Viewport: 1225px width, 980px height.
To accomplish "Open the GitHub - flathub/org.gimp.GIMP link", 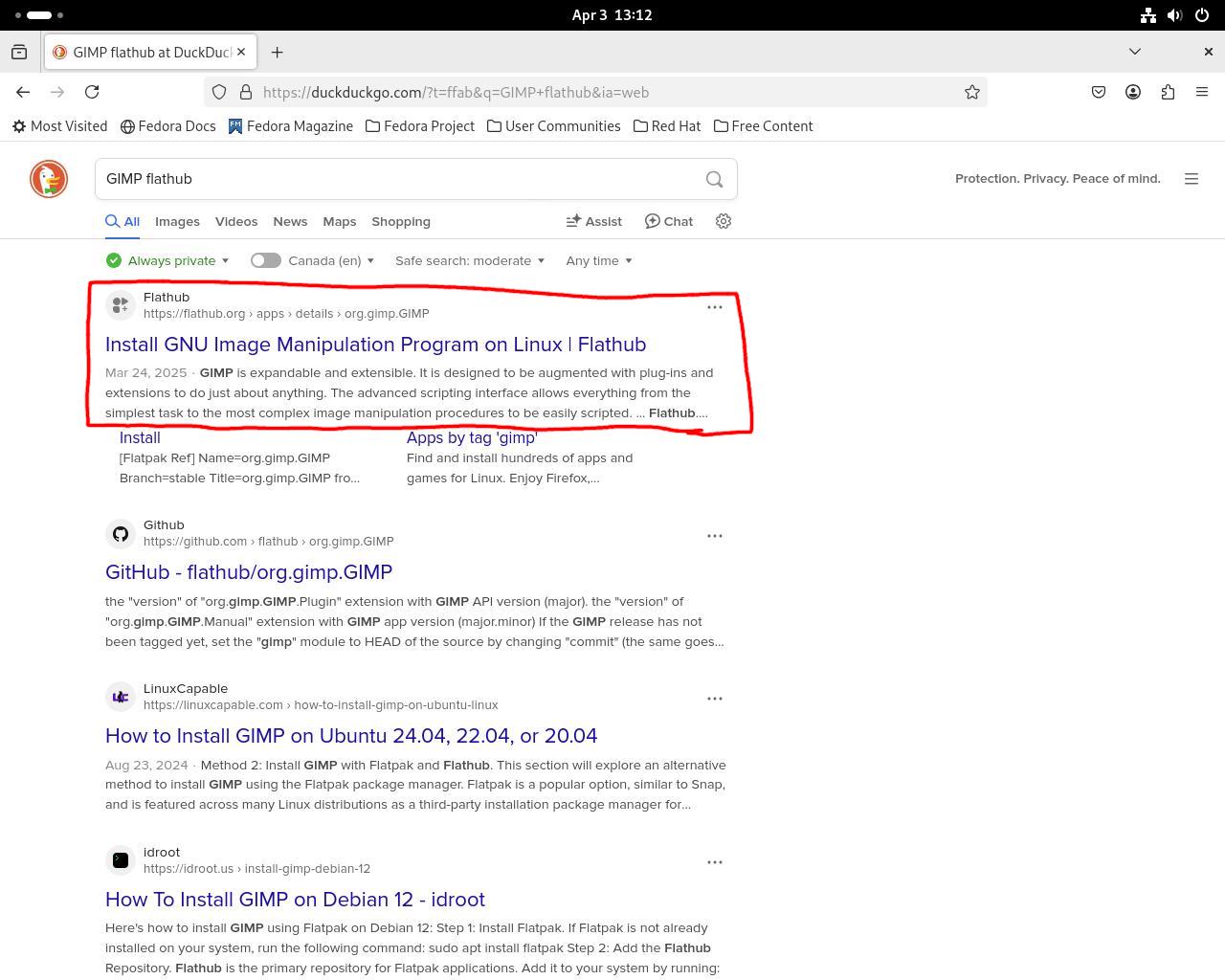I will [249, 572].
